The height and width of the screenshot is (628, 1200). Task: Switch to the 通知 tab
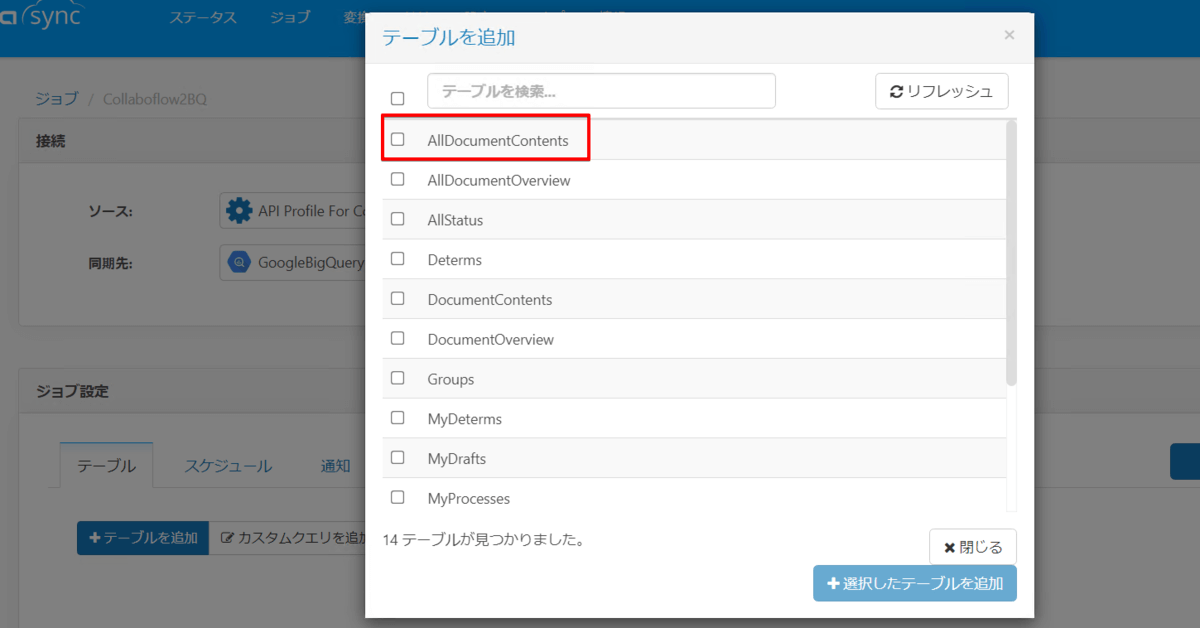click(335, 465)
